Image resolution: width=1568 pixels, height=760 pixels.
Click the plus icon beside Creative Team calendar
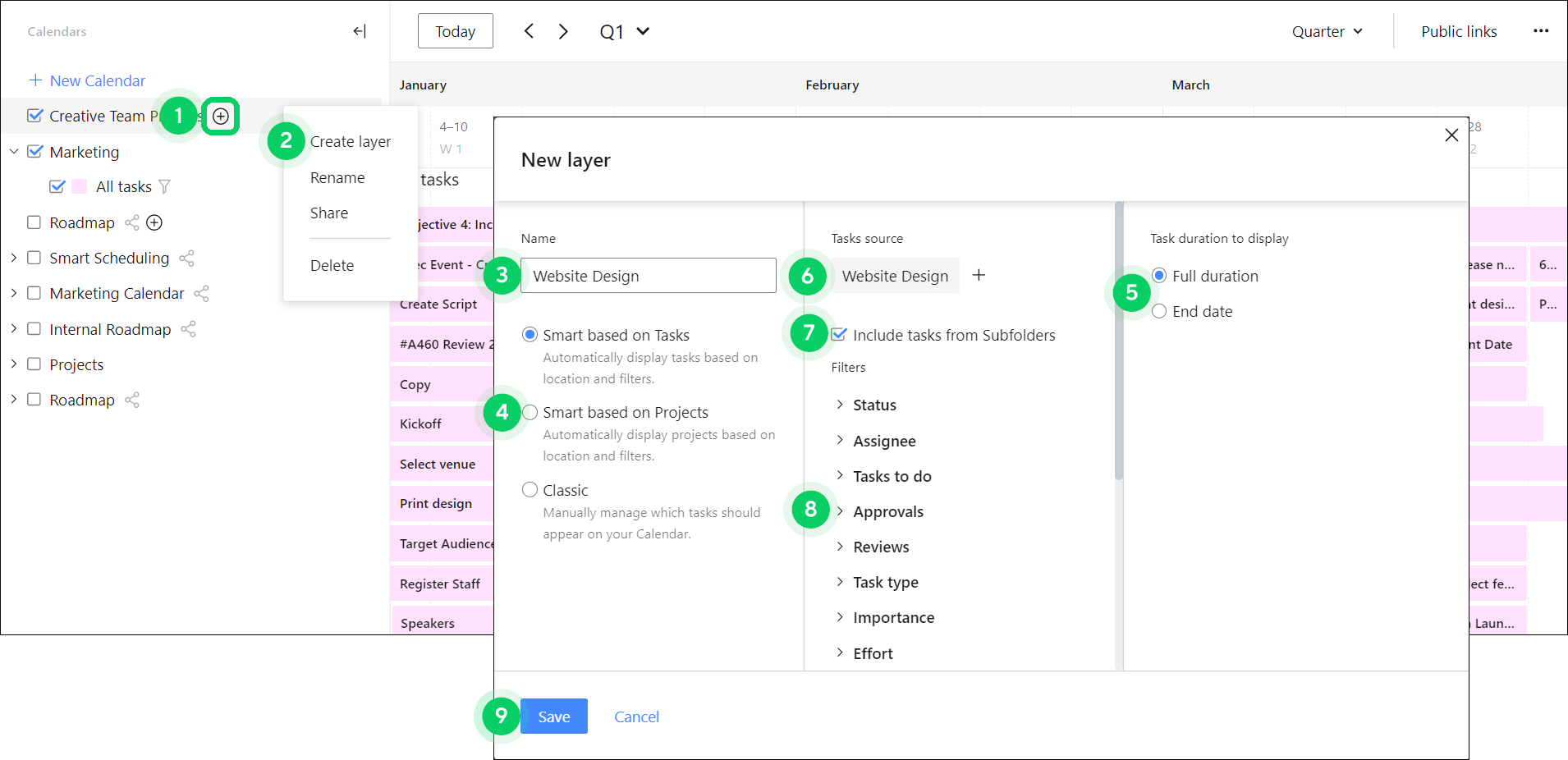click(x=220, y=117)
